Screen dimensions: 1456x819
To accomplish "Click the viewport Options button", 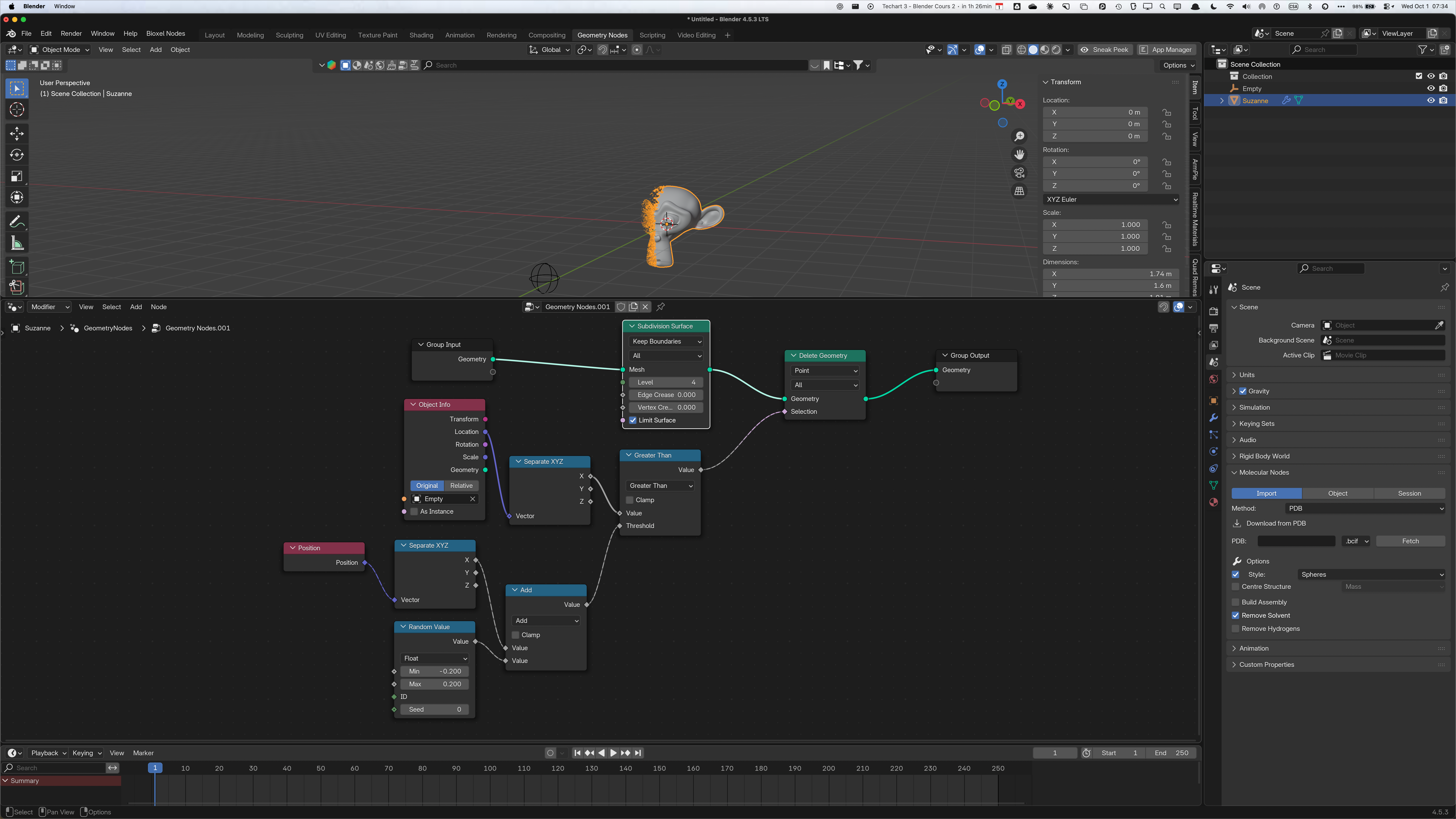I will tap(1178, 66).
